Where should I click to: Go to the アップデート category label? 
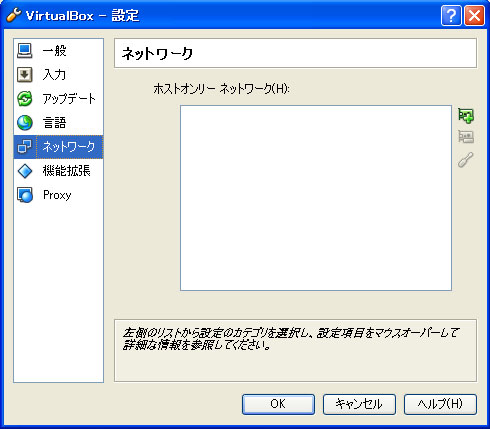[69, 99]
